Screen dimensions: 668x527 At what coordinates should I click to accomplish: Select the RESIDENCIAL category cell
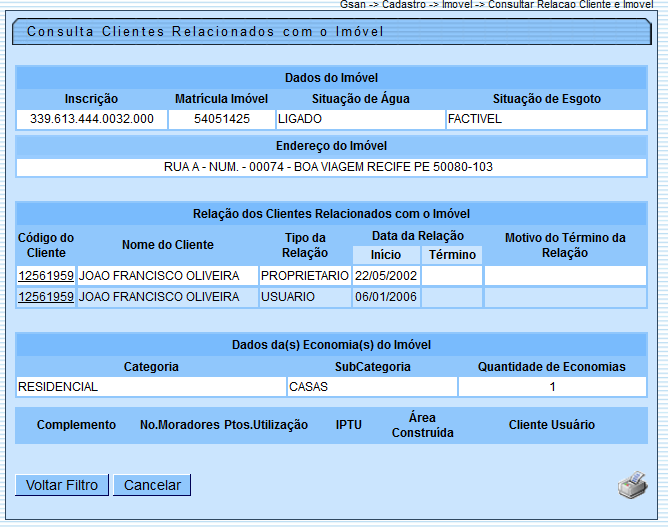point(151,386)
